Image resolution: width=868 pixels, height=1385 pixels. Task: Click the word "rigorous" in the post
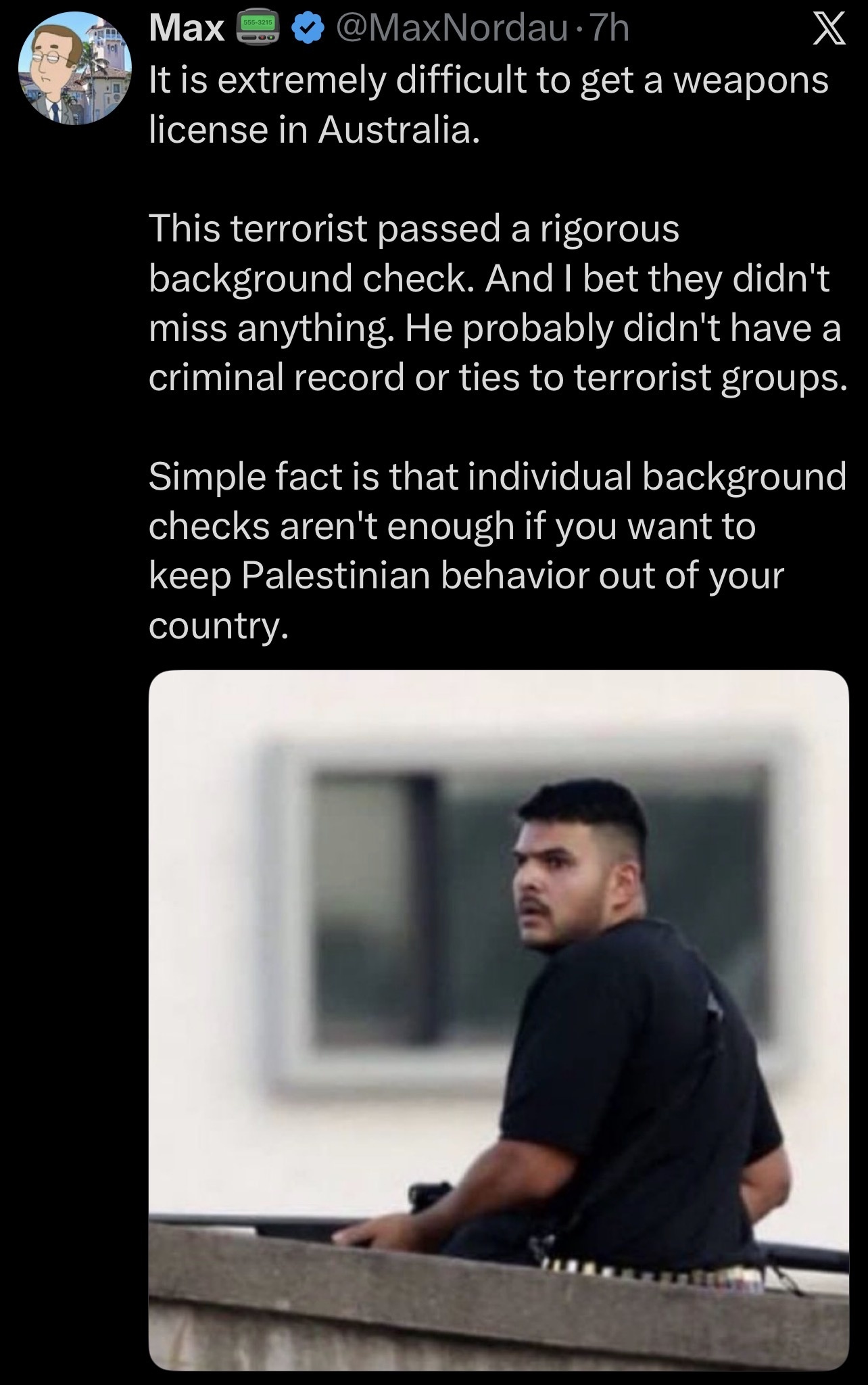(x=608, y=229)
